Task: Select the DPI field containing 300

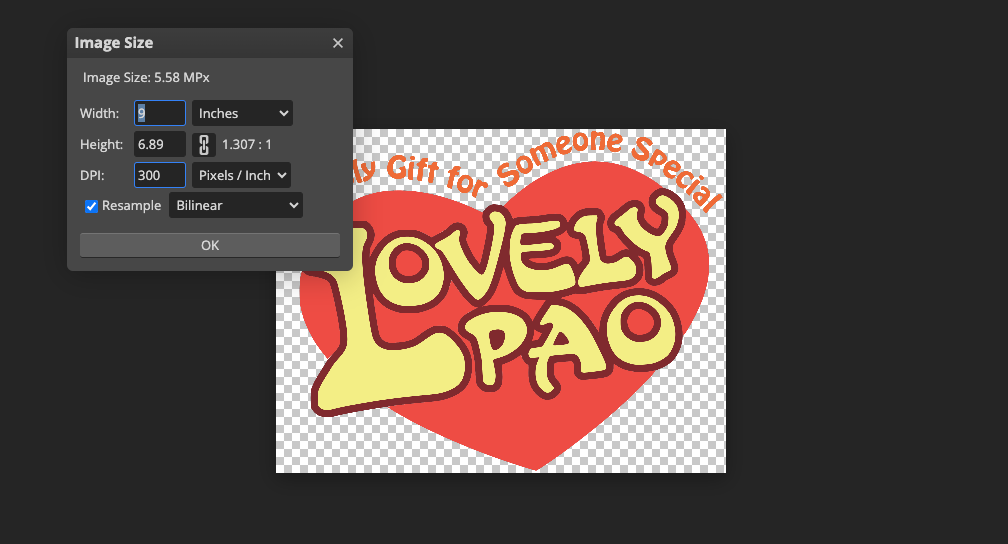Action: (160, 175)
